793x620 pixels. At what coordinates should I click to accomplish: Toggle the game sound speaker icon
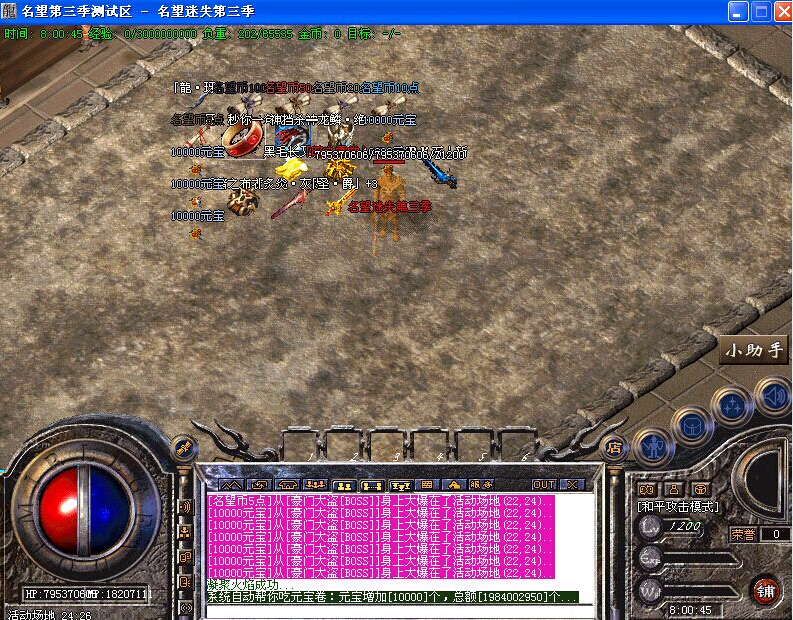coord(772,396)
